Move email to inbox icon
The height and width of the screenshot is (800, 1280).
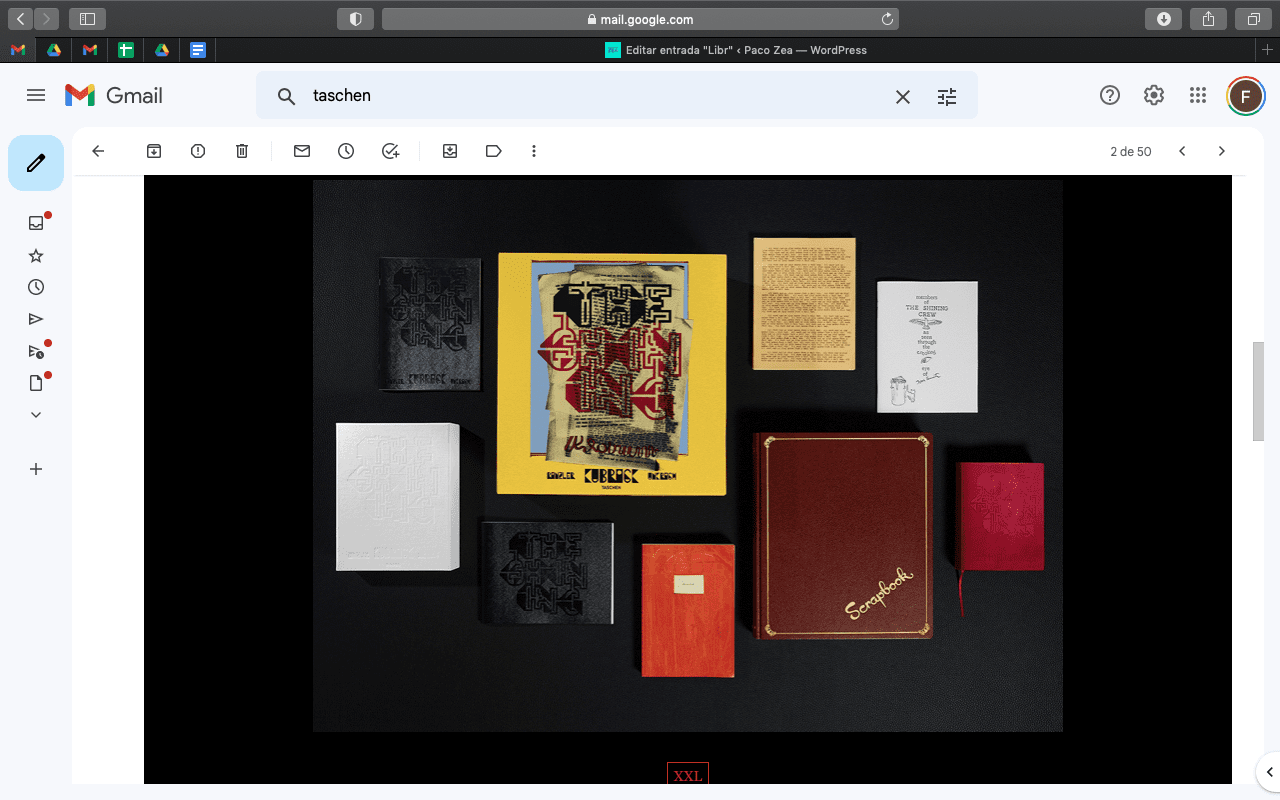click(x=450, y=151)
